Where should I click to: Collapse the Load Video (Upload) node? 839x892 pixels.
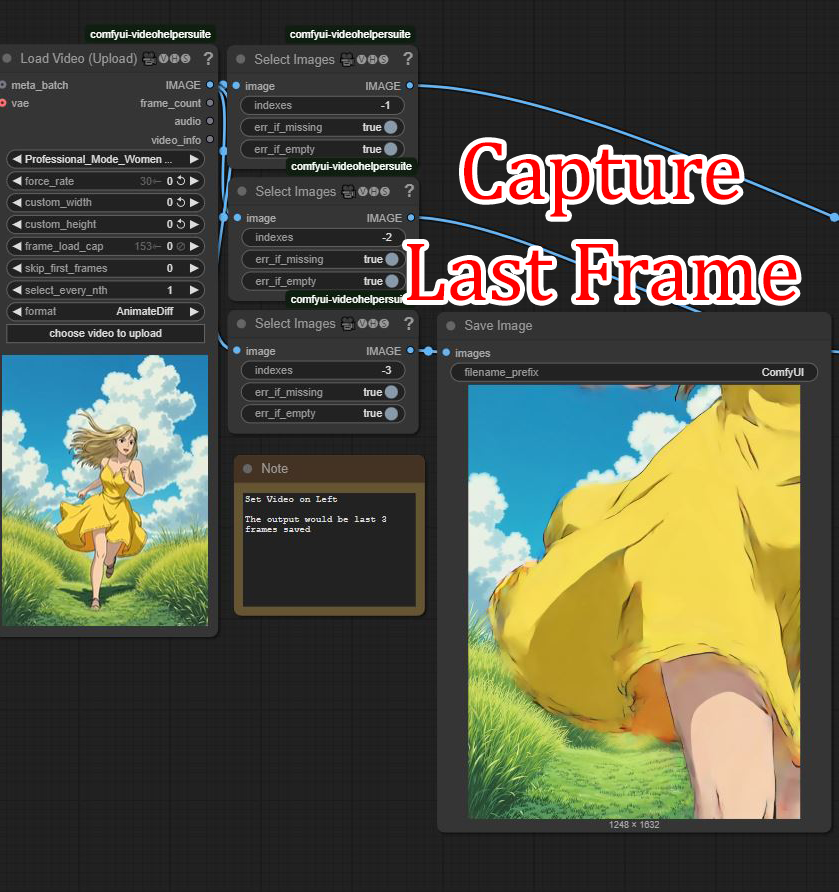point(7,58)
